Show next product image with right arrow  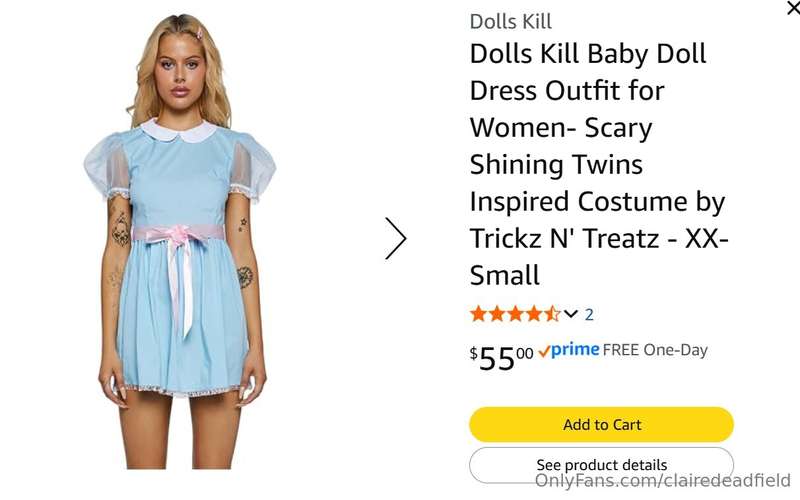tap(396, 238)
